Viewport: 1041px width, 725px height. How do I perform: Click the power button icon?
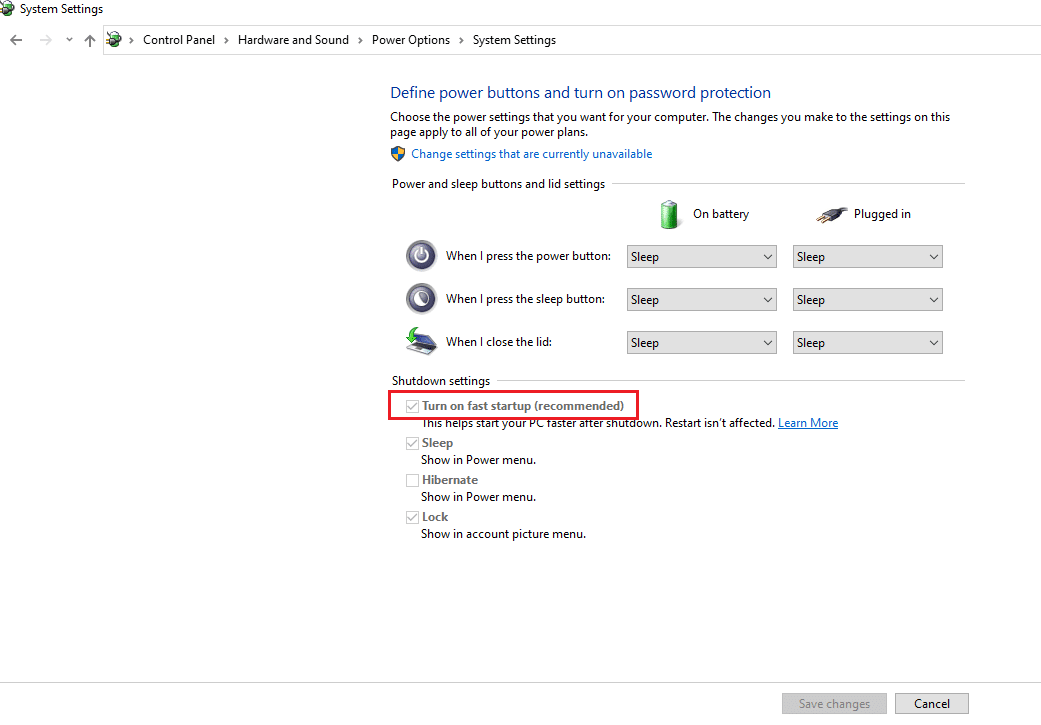(421, 256)
